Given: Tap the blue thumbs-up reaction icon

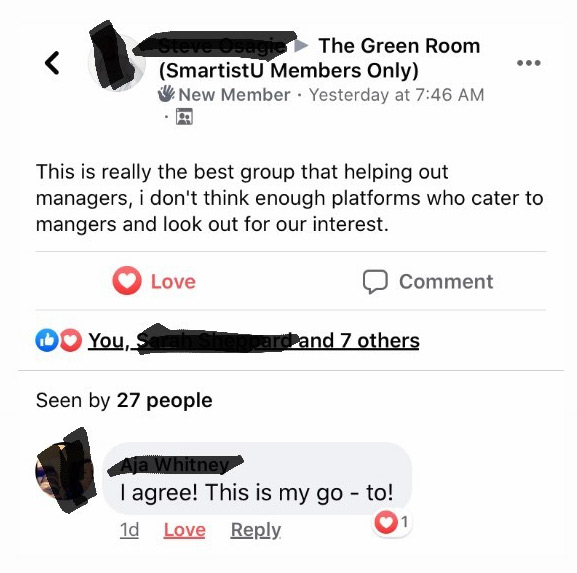Looking at the screenshot, I should 47,340.
